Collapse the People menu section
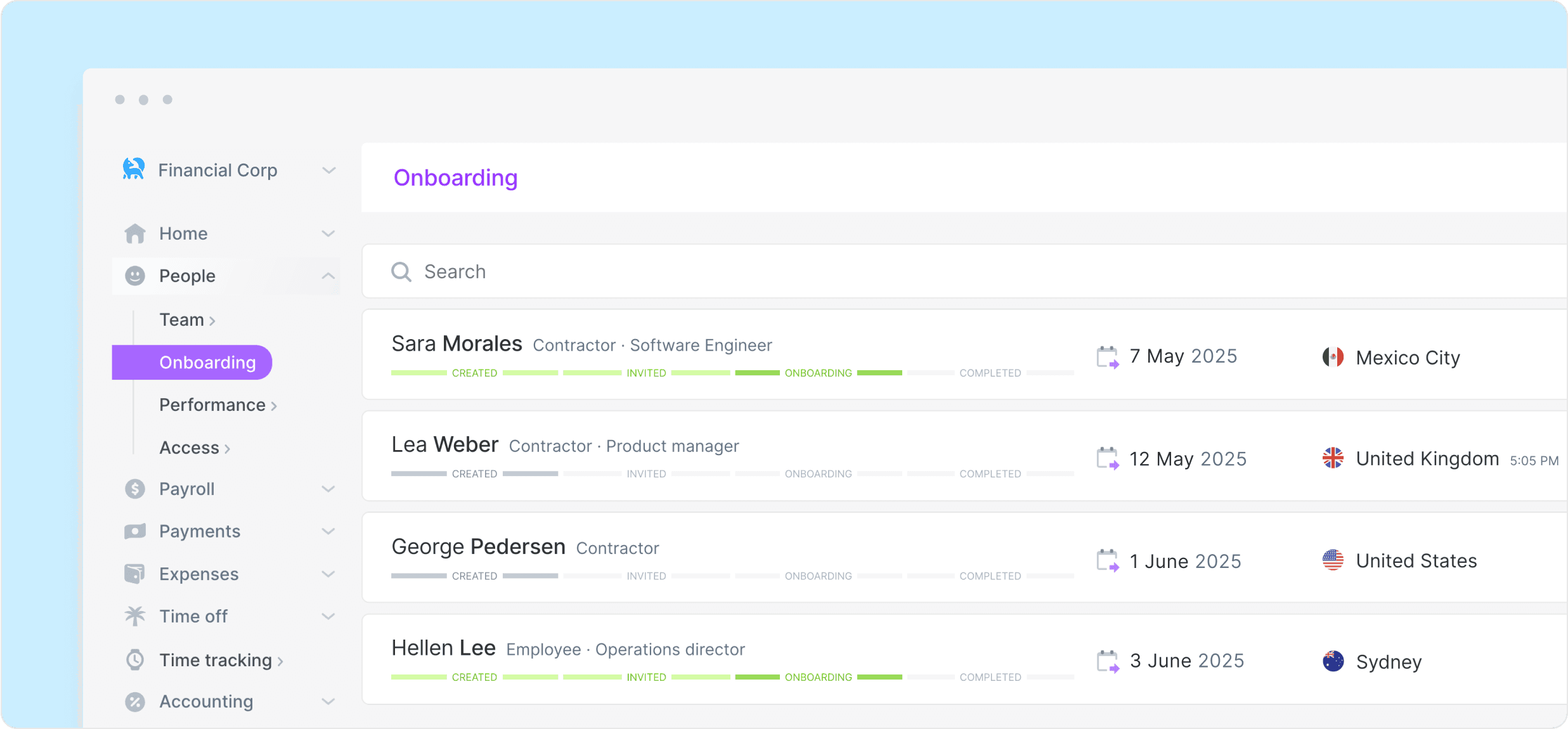 [328, 276]
